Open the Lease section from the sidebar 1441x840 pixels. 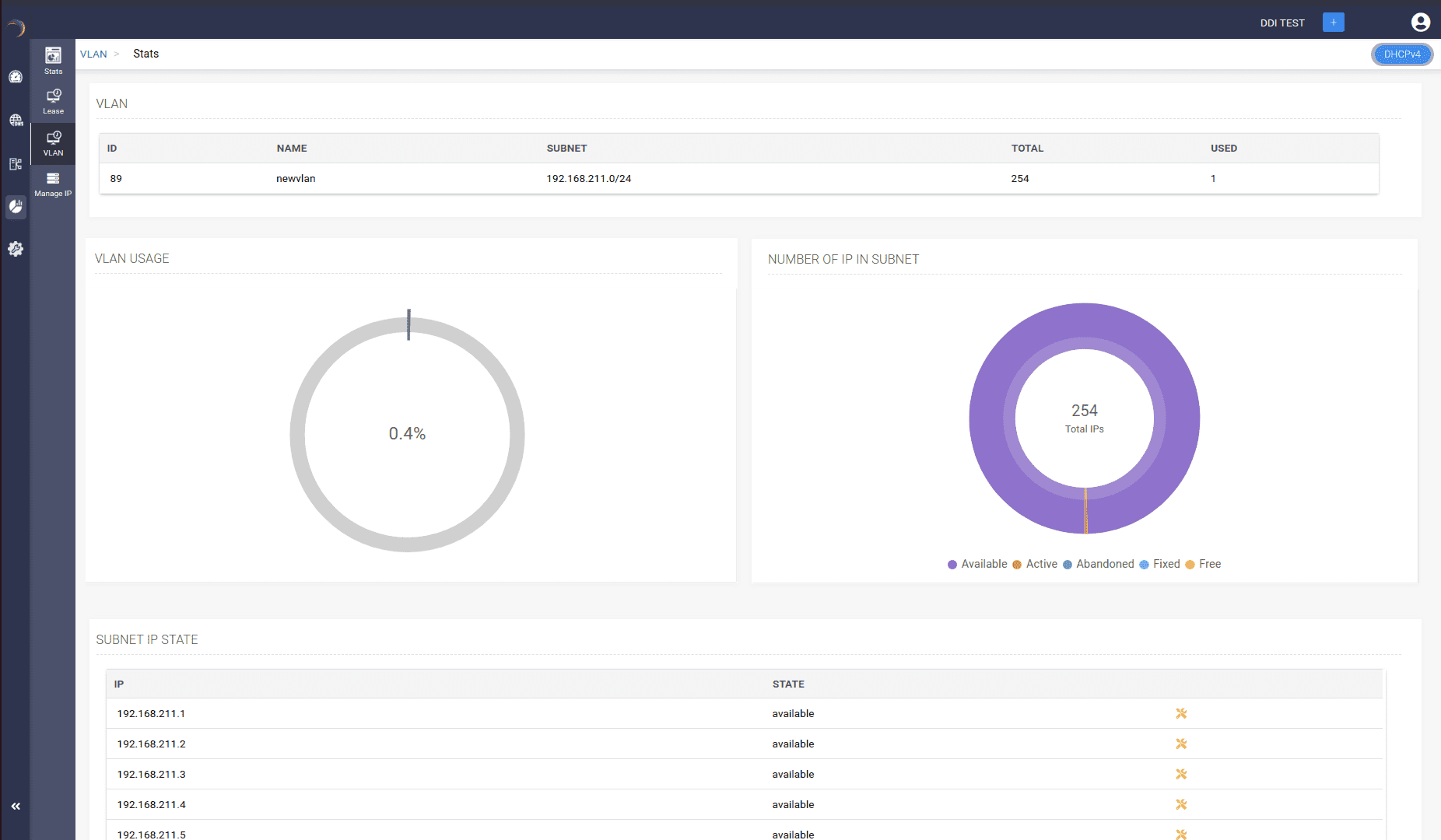pos(52,101)
